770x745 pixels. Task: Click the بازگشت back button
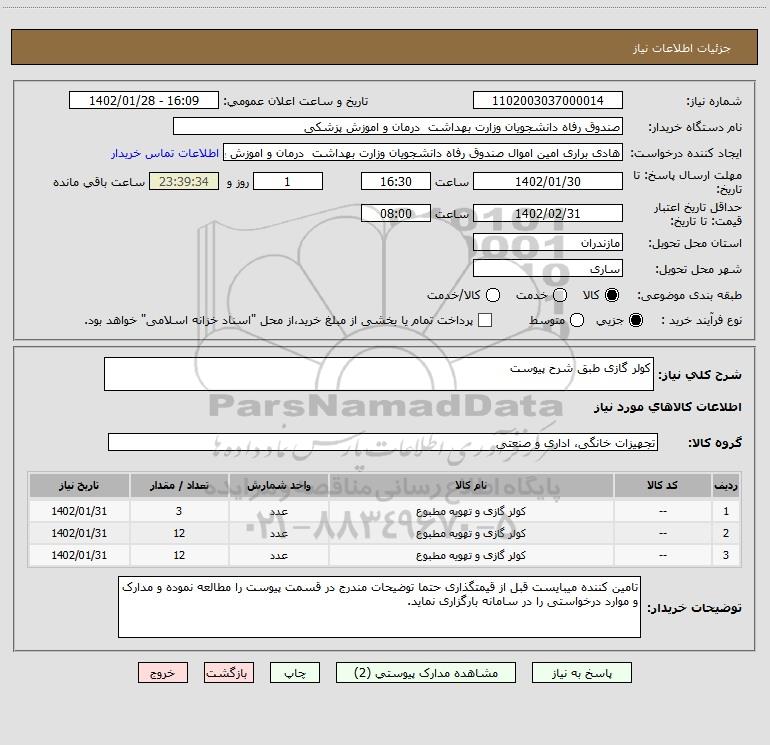(229, 673)
